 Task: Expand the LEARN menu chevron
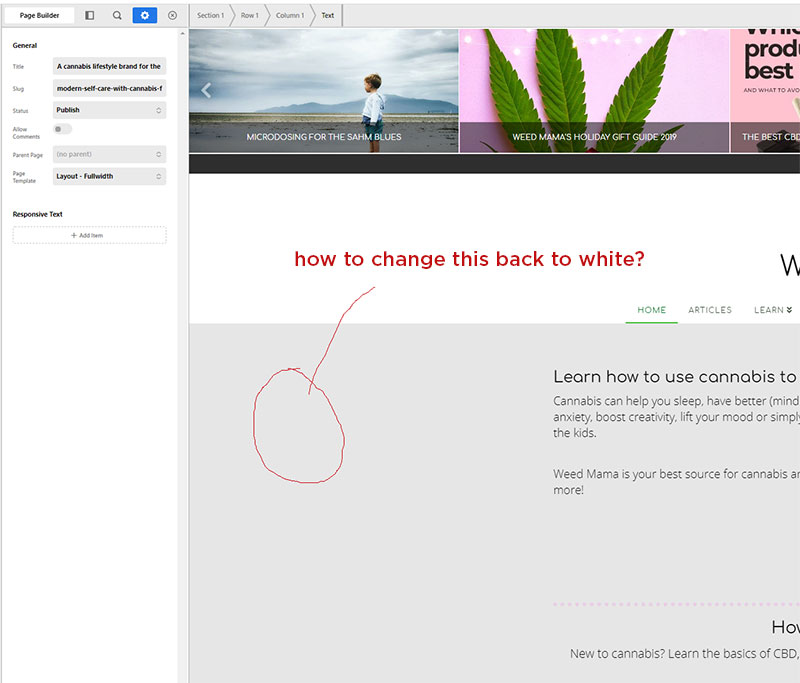coord(789,310)
